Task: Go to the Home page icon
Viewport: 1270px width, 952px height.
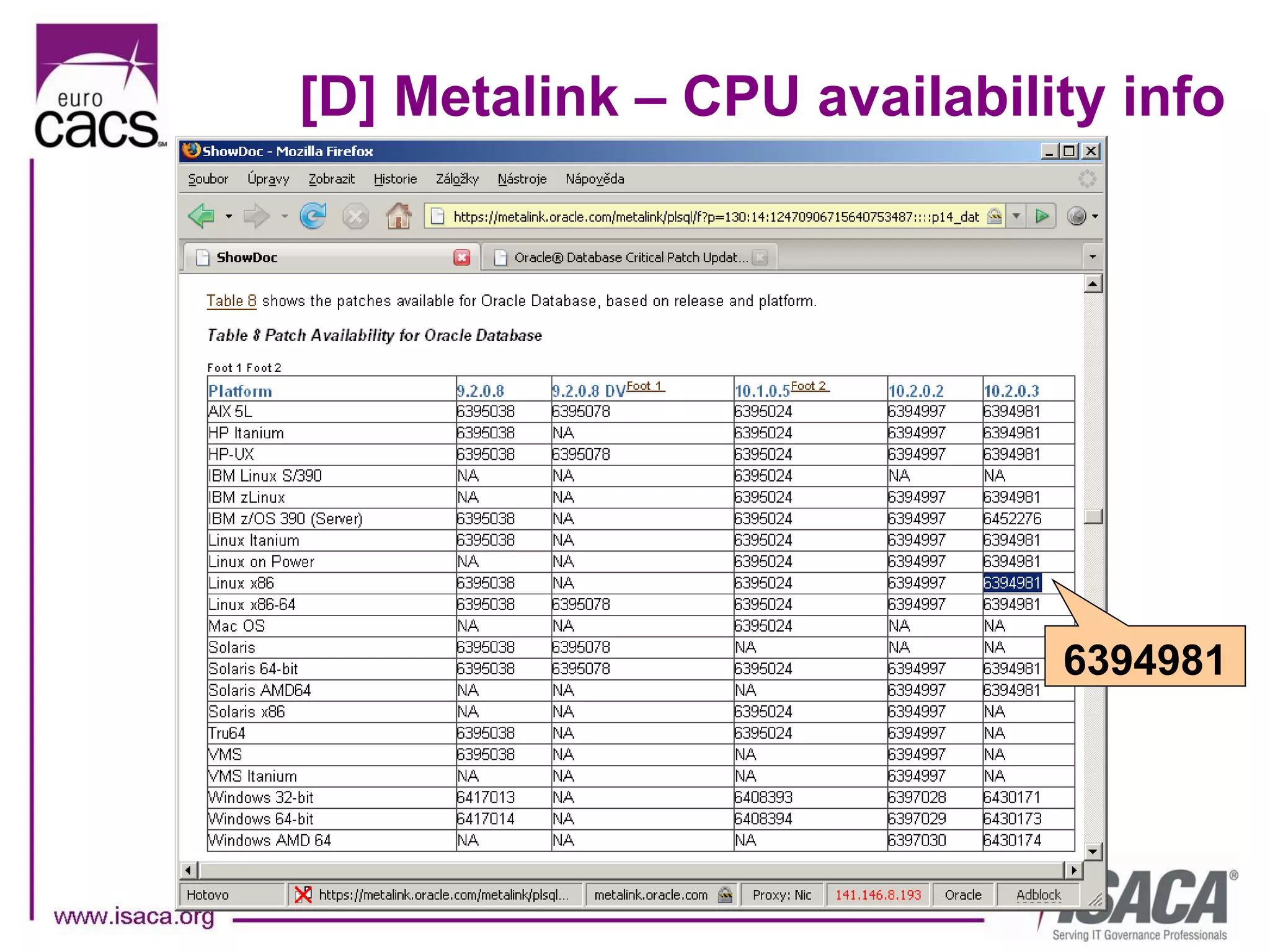Action: tap(398, 216)
